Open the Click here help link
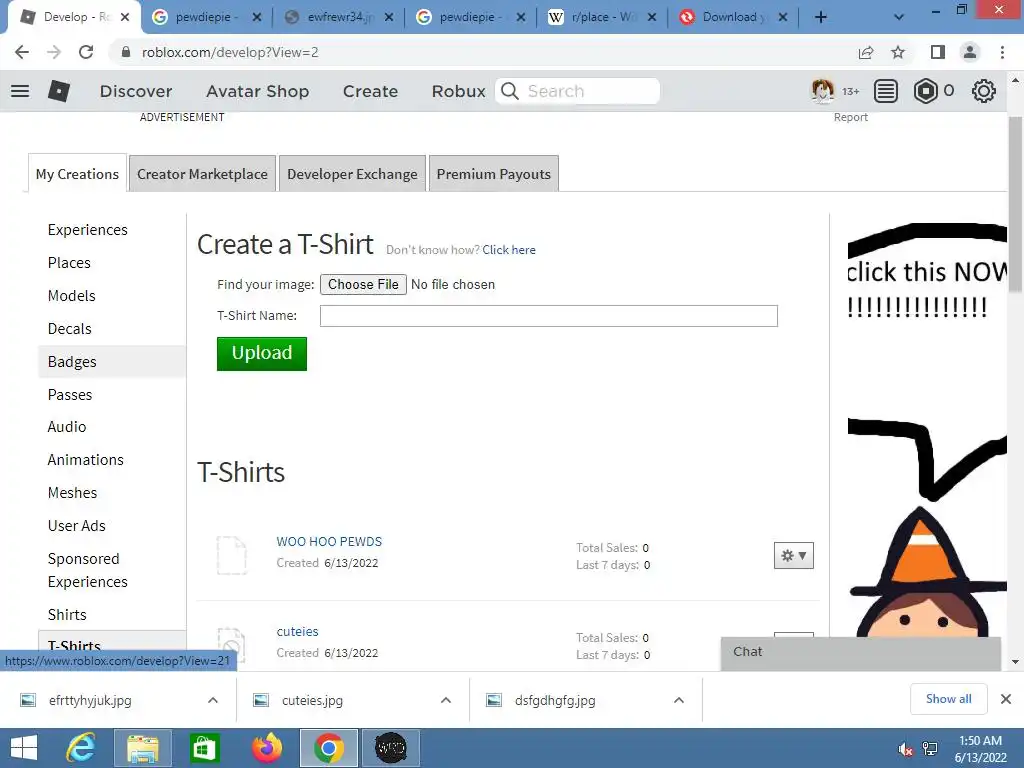The image size is (1024, 768). 509,249
